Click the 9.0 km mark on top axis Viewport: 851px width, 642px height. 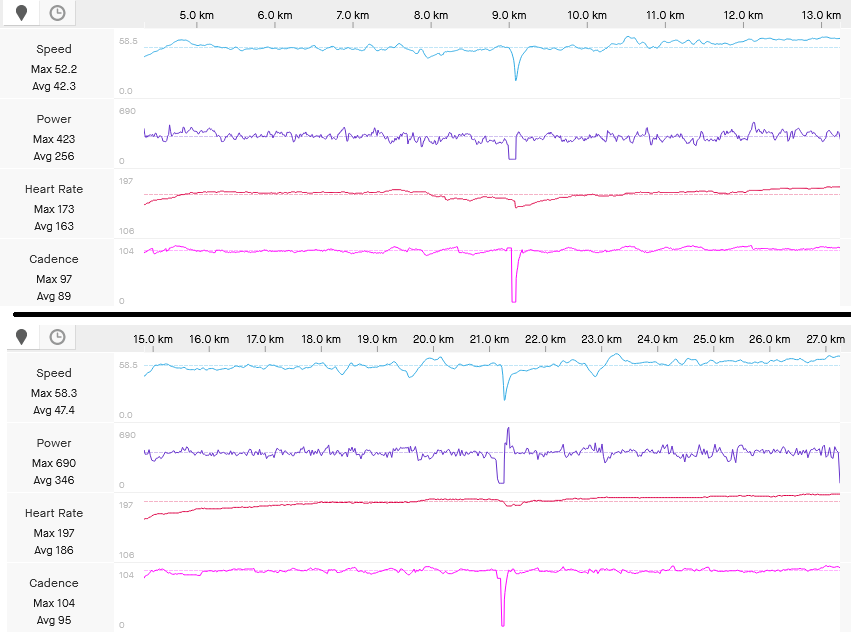click(509, 16)
